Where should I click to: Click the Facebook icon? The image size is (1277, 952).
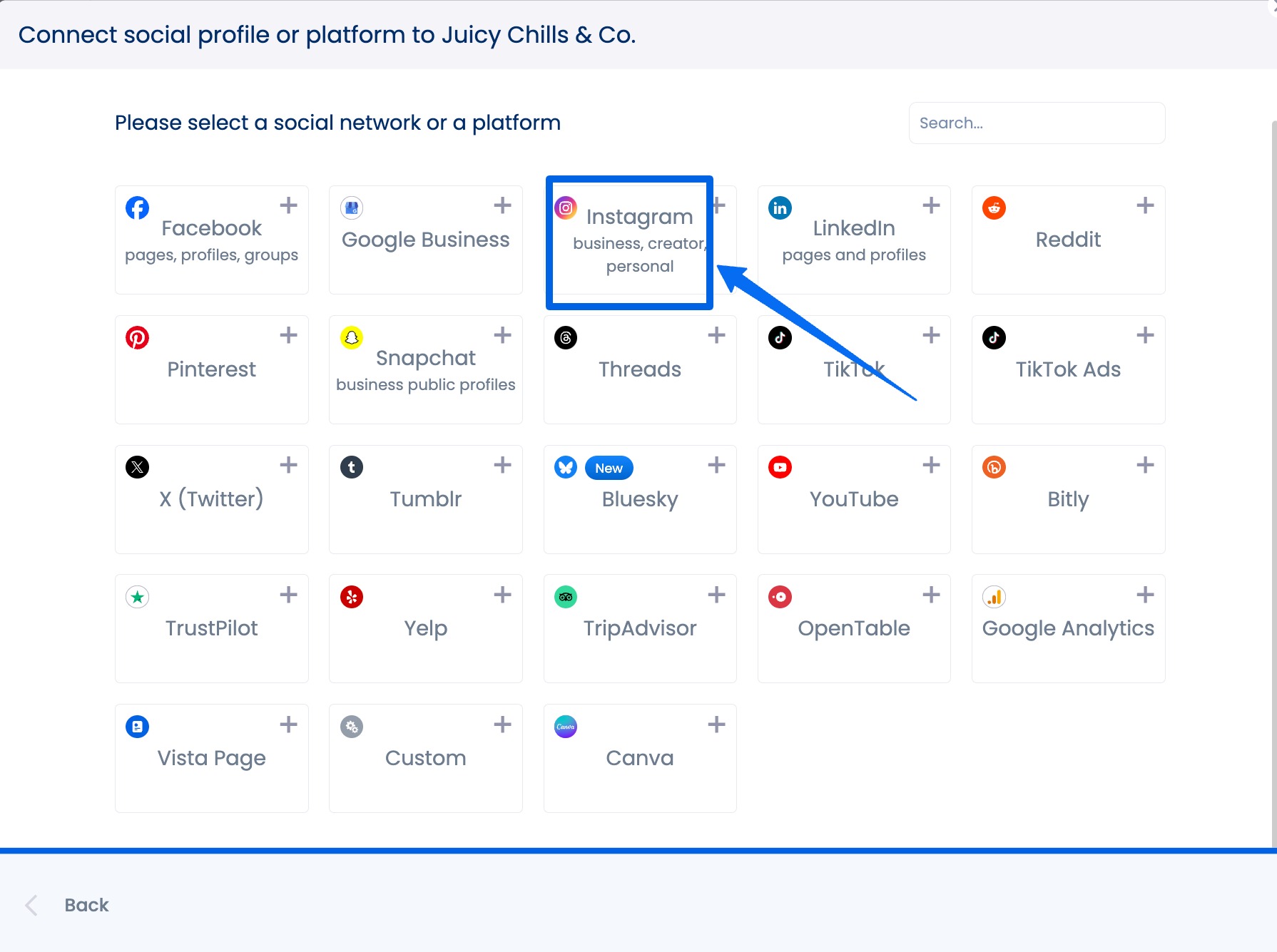coord(137,208)
